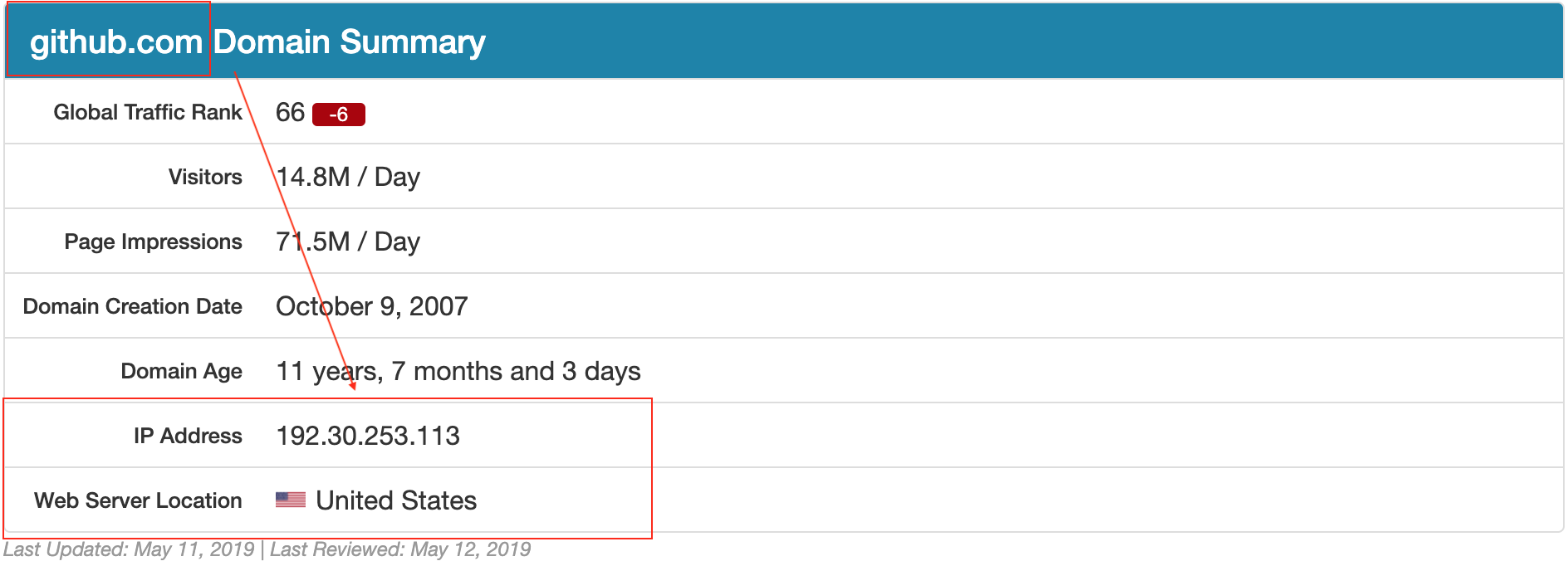Click the Domain Summary heading text
Image resolution: width=1568 pixels, height=566 pixels.
click(x=349, y=41)
